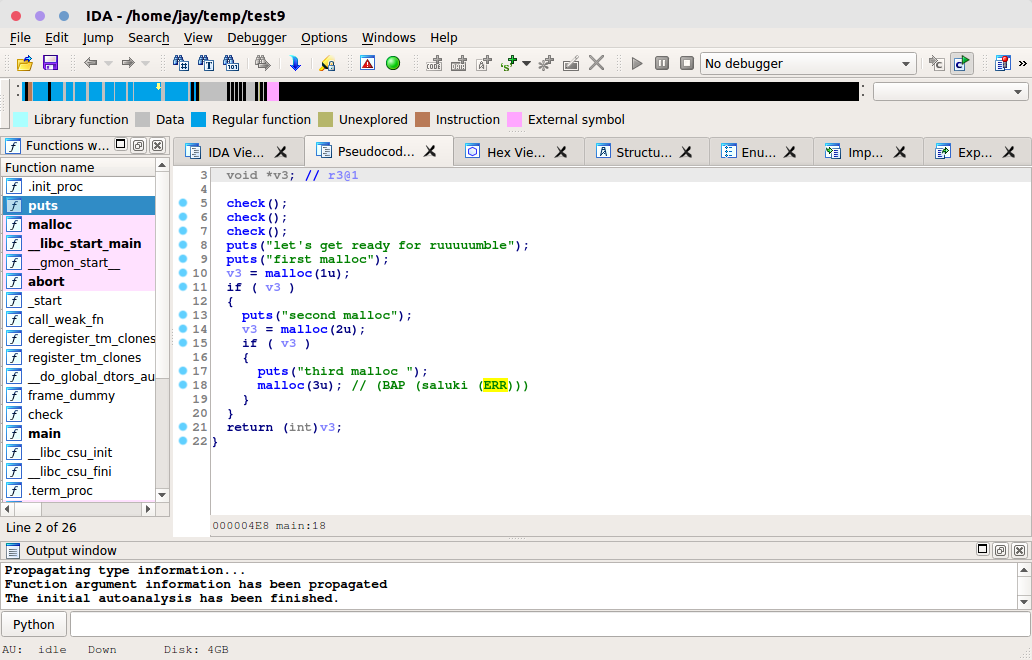This screenshot has height=660, width=1032.
Task: Stop the debugger process
Action: [x=686, y=63]
